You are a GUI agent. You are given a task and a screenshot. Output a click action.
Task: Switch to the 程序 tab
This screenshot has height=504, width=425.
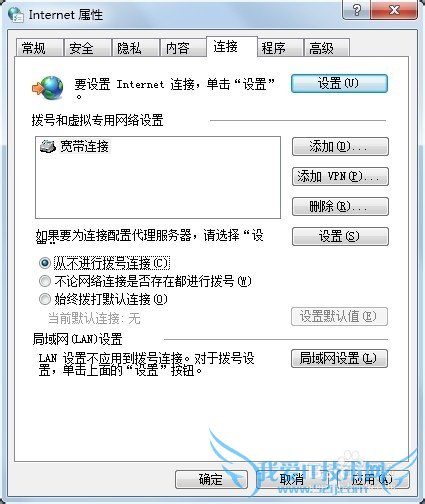pos(280,48)
